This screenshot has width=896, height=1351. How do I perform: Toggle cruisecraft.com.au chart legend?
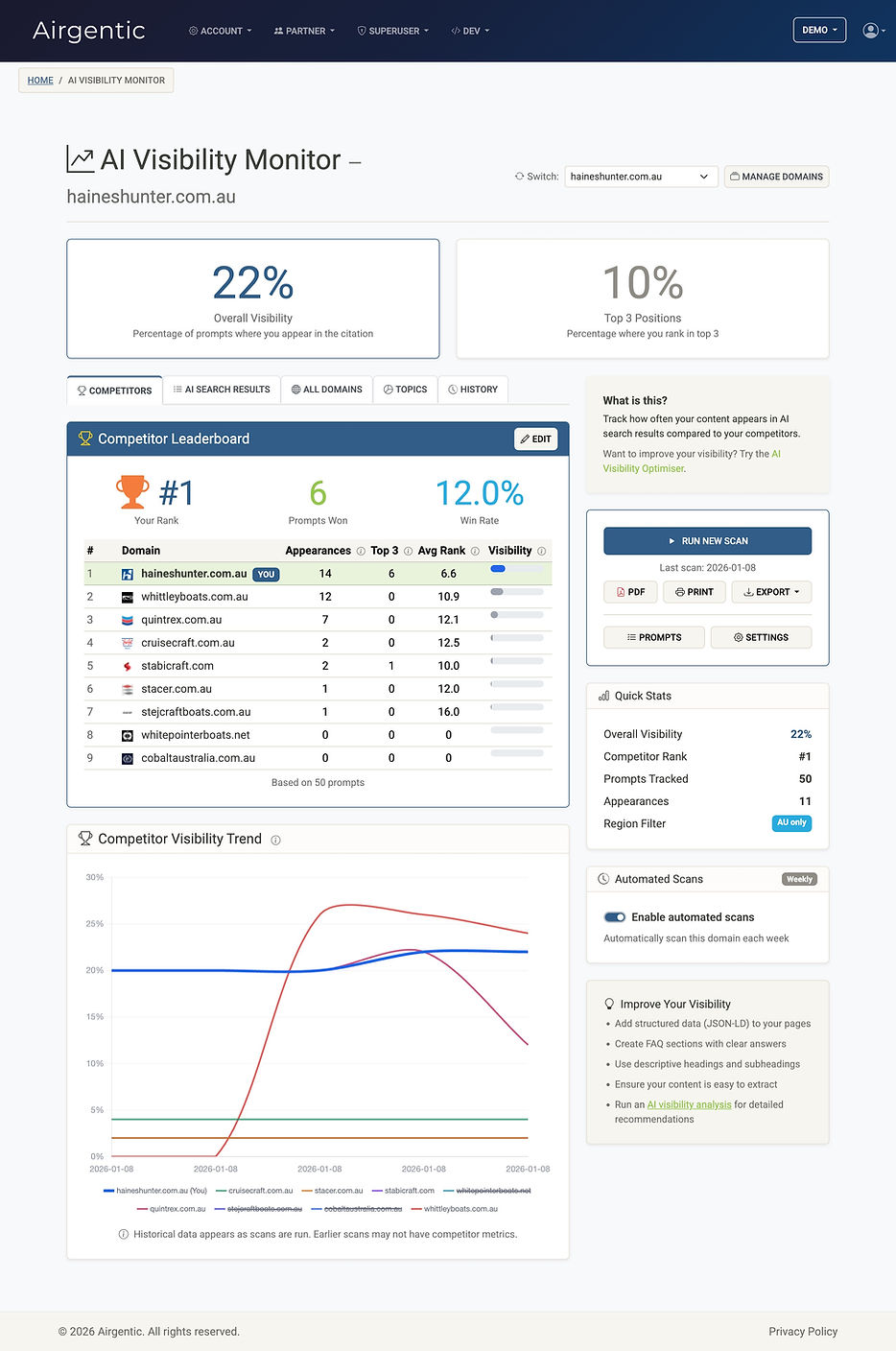coord(254,1191)
